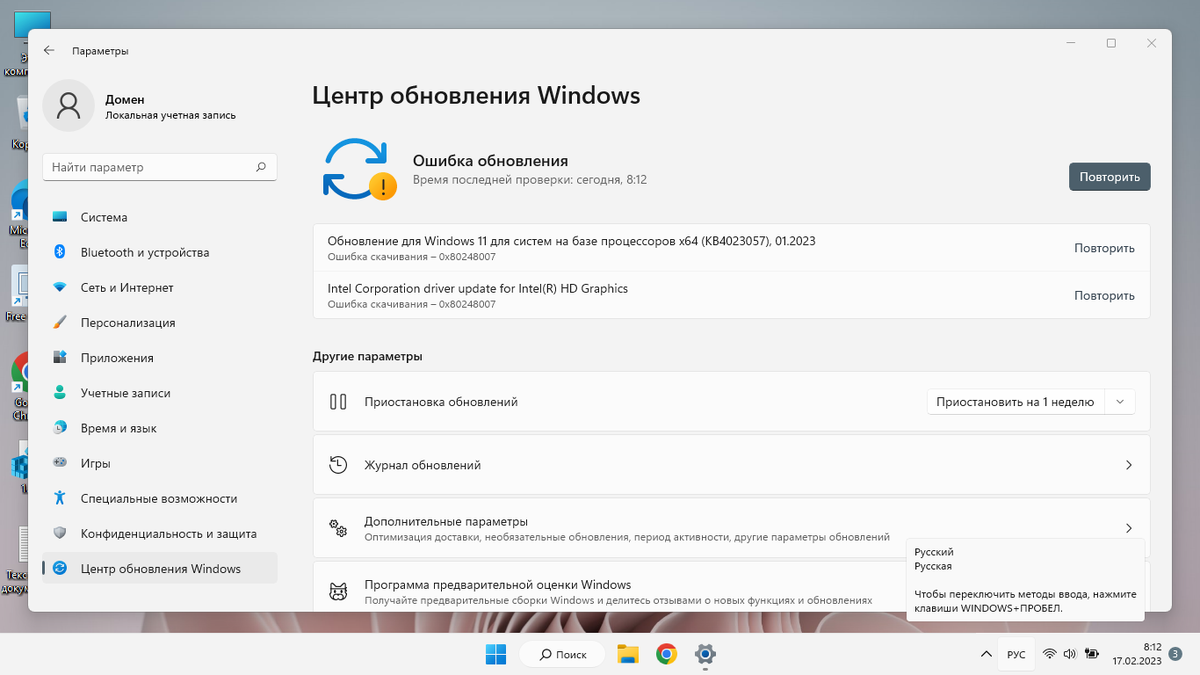
Task: Expand Дополнительные параметры chevron
Action: 1128,528
